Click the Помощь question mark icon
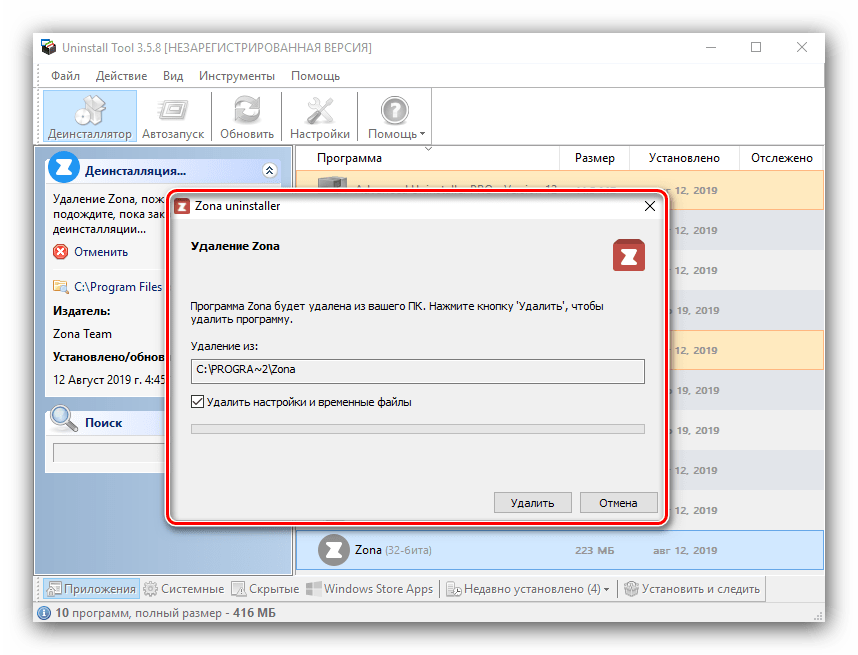This screenshot has height=655, width=858. pyautogui.click(x=395, y=110)
